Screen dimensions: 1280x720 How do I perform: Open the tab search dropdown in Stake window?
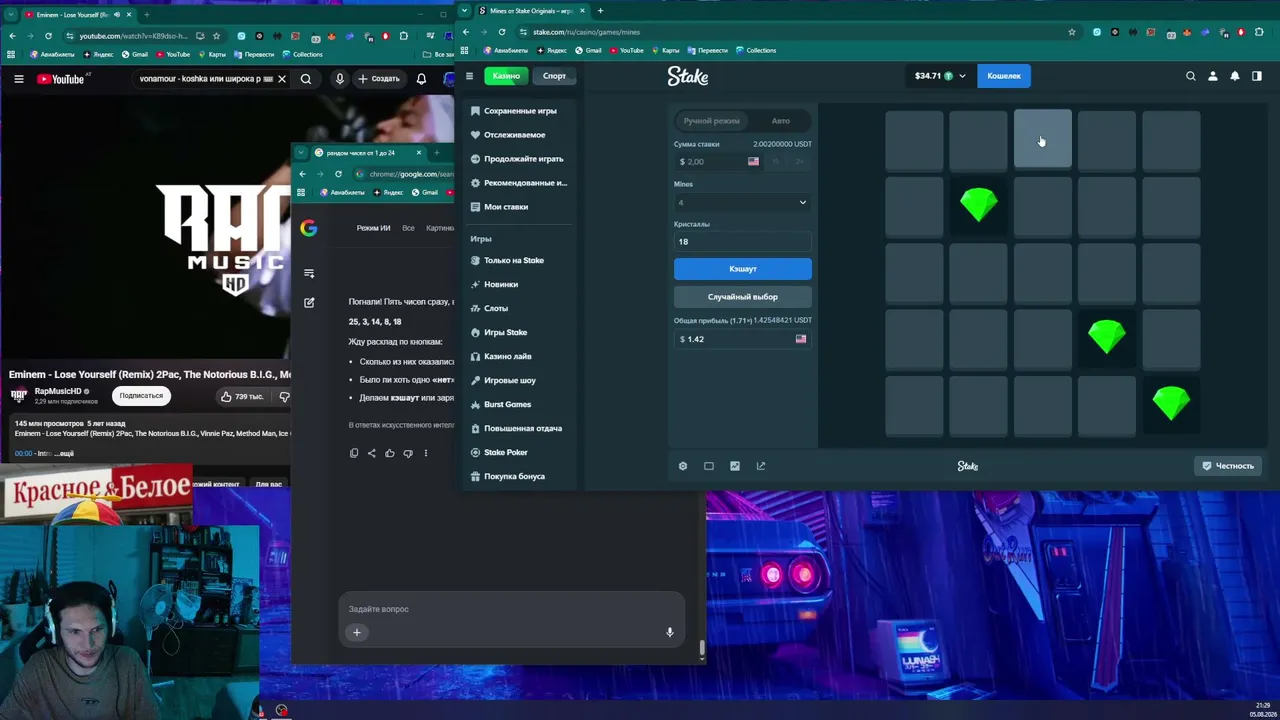464,11
